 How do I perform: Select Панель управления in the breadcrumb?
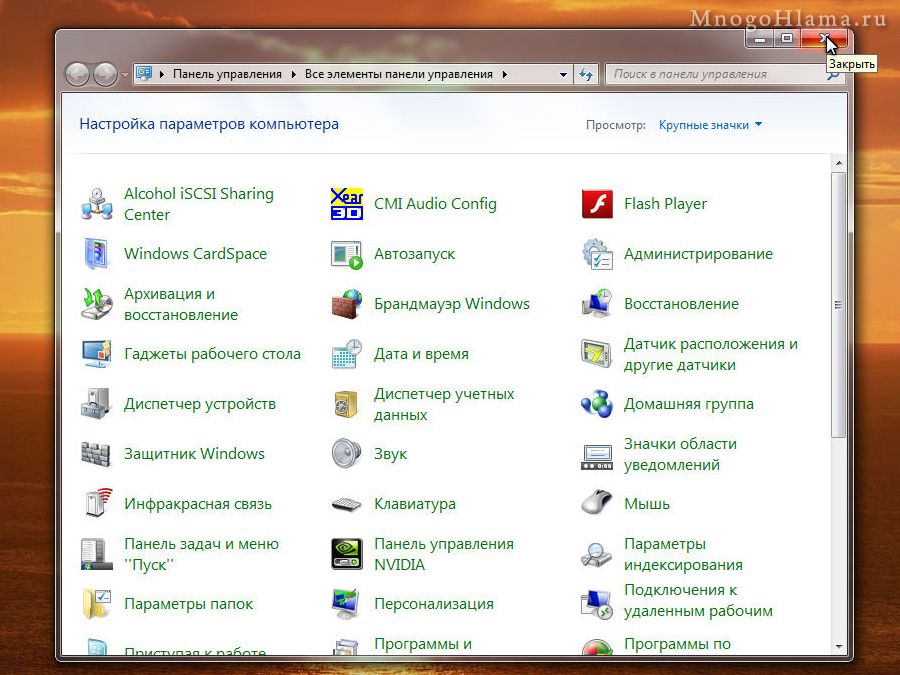pyautogui.click(x=228, y=74)
